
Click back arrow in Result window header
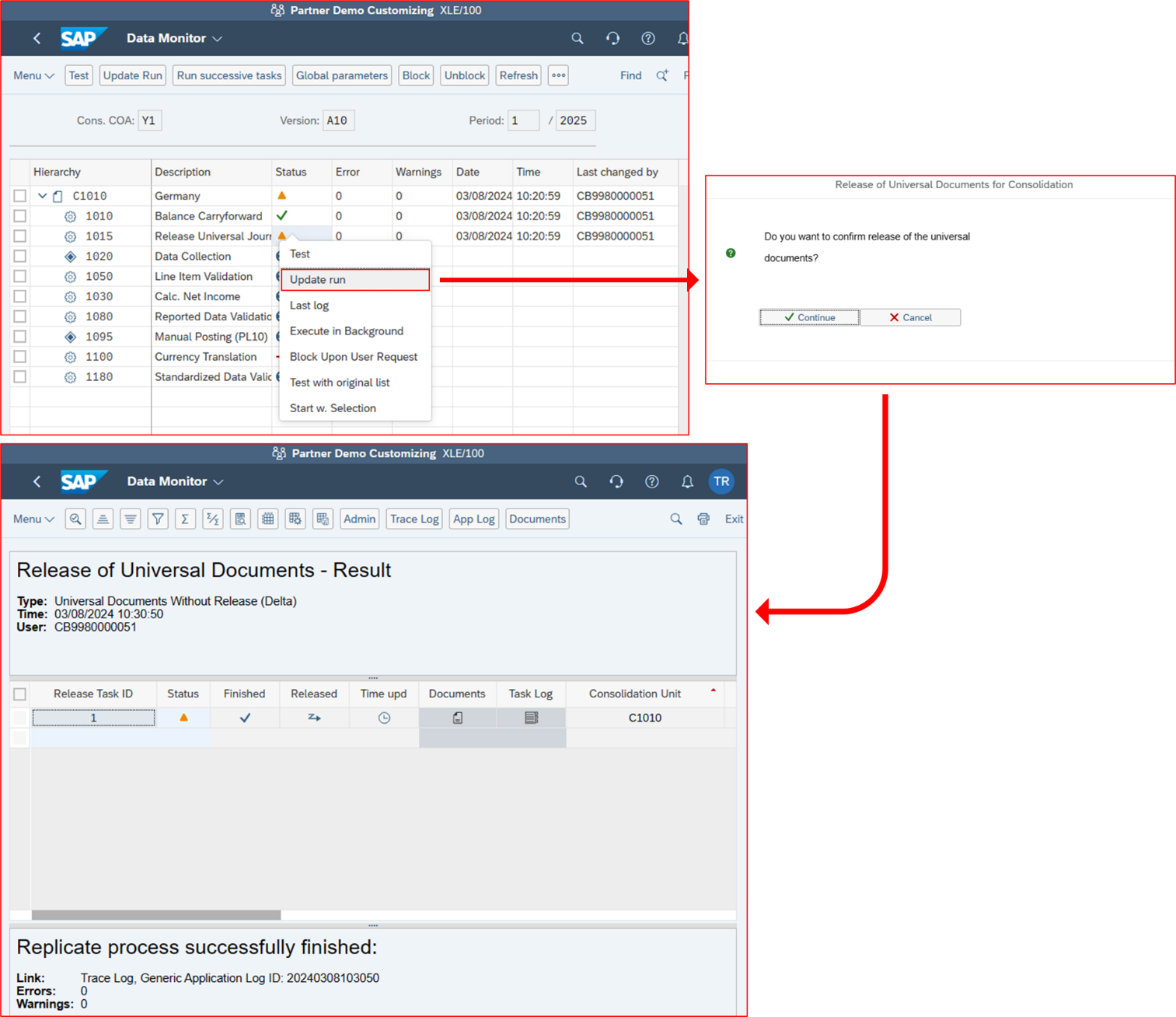[37, 481]
